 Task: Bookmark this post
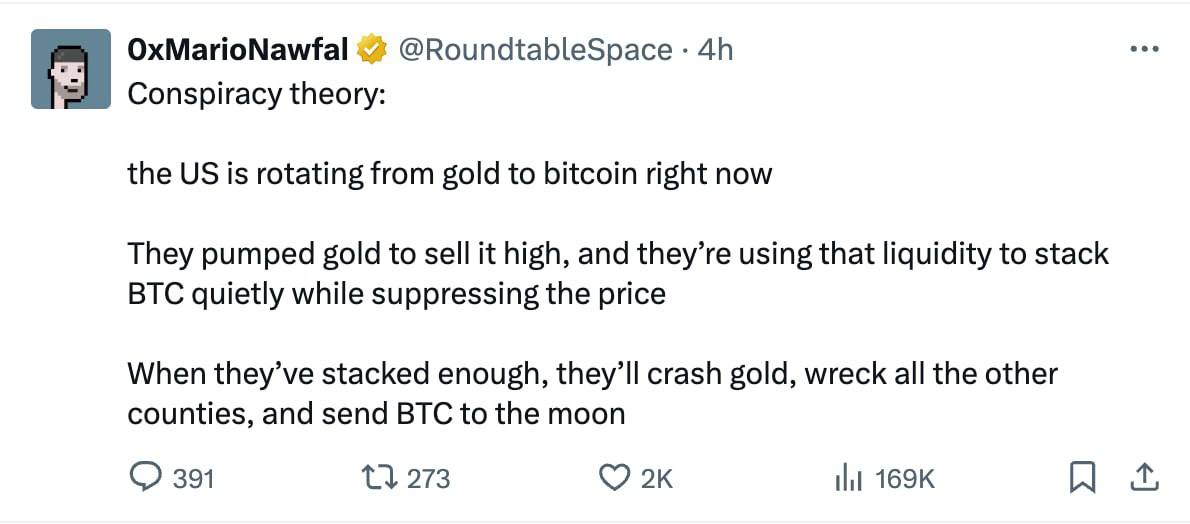tap(1080, 479)
